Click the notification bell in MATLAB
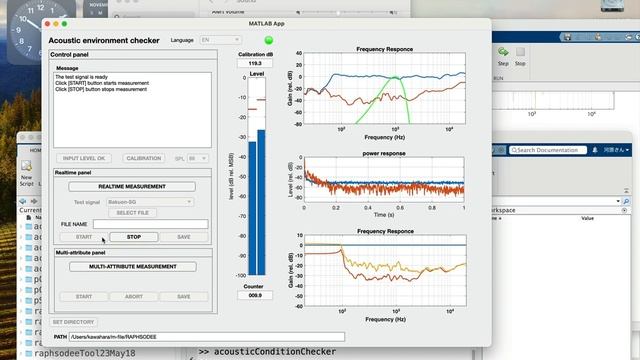640x360 pixels. click(595, 150)
